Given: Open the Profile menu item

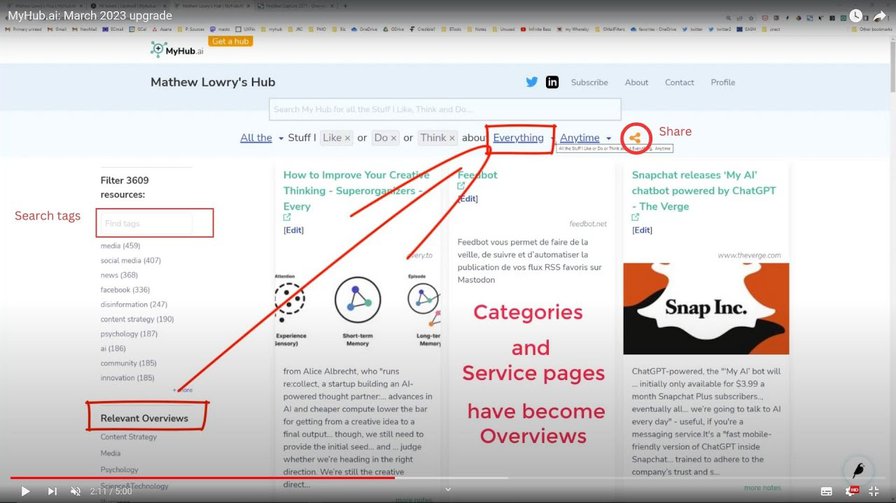Looking at the screenshot, I should pos(723,82).
